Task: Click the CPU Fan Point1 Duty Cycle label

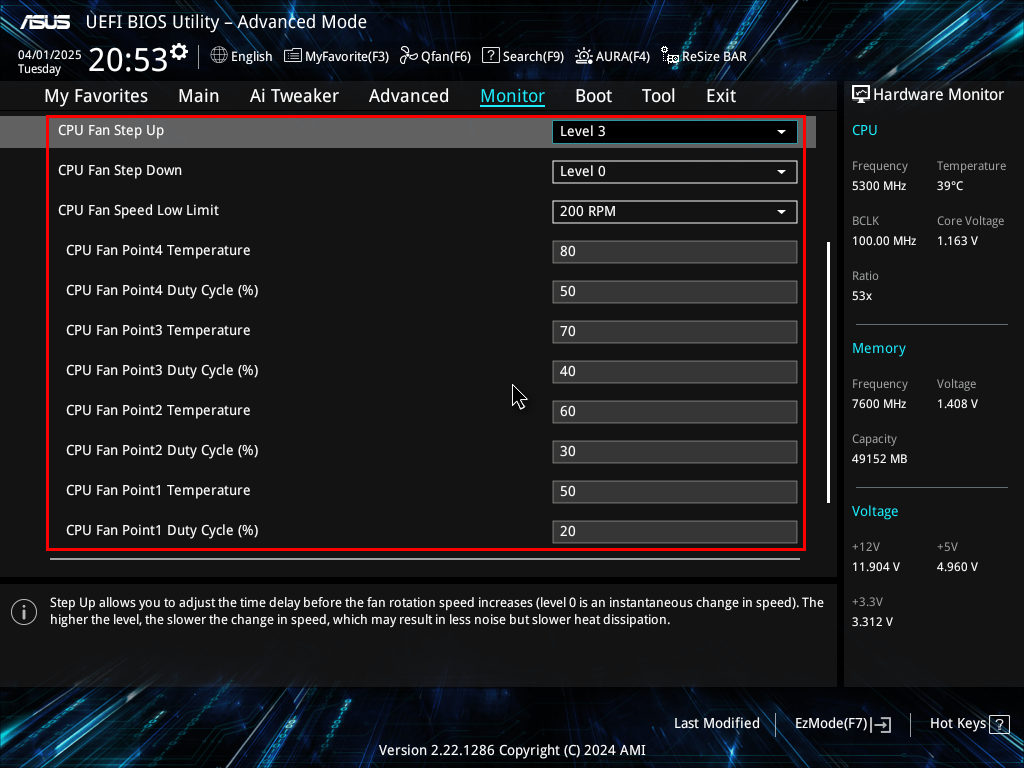Action: (x=162, y=530)
